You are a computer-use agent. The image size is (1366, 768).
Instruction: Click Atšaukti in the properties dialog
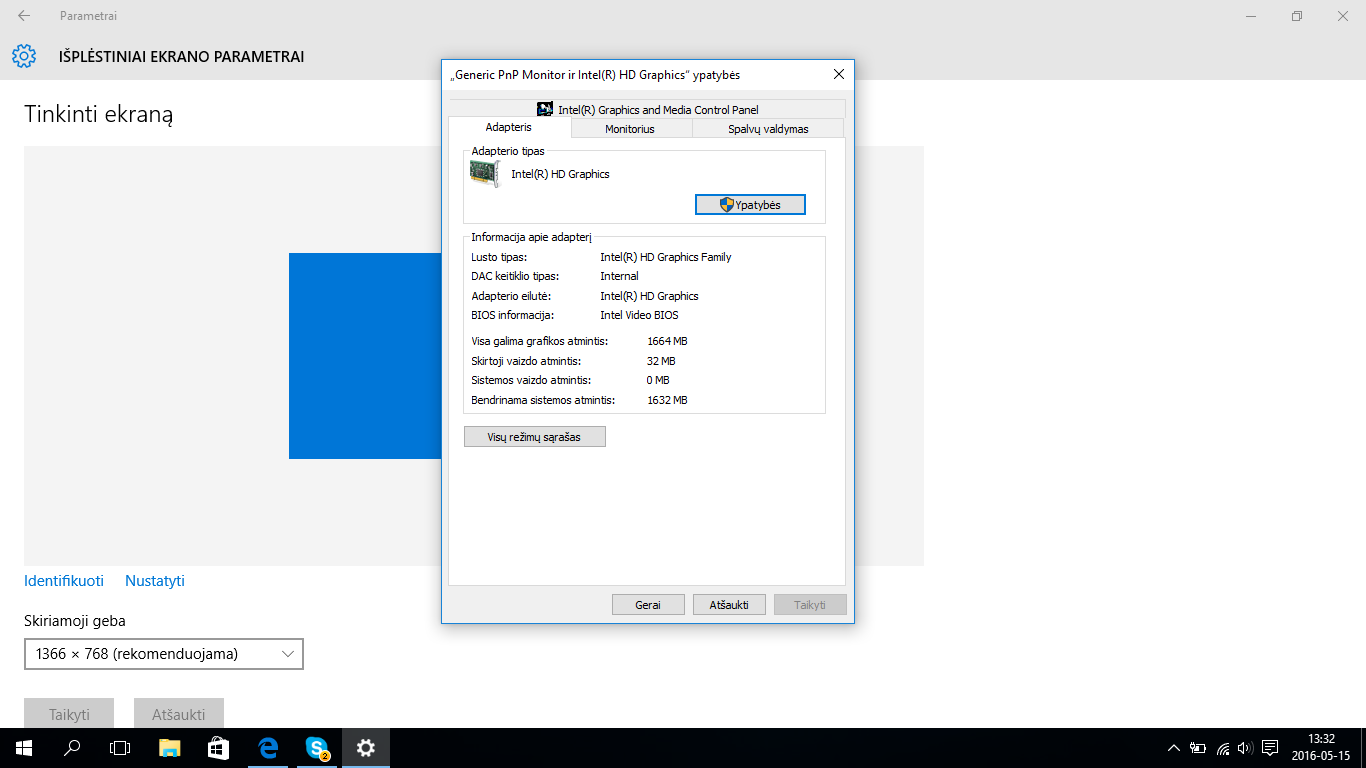(x=729, y=605)
